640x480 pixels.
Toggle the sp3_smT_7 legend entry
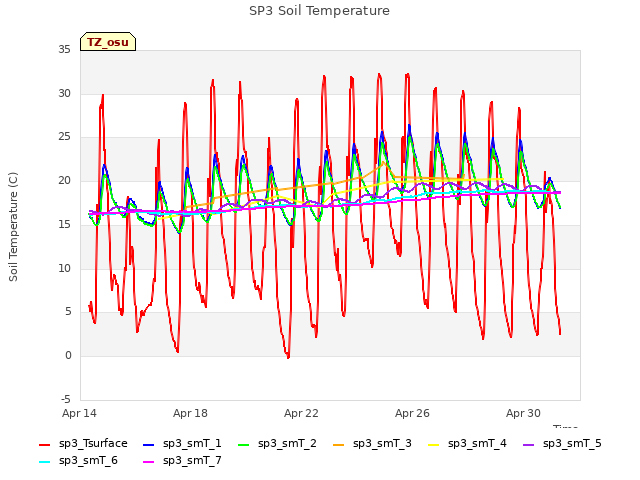point(182,461)
